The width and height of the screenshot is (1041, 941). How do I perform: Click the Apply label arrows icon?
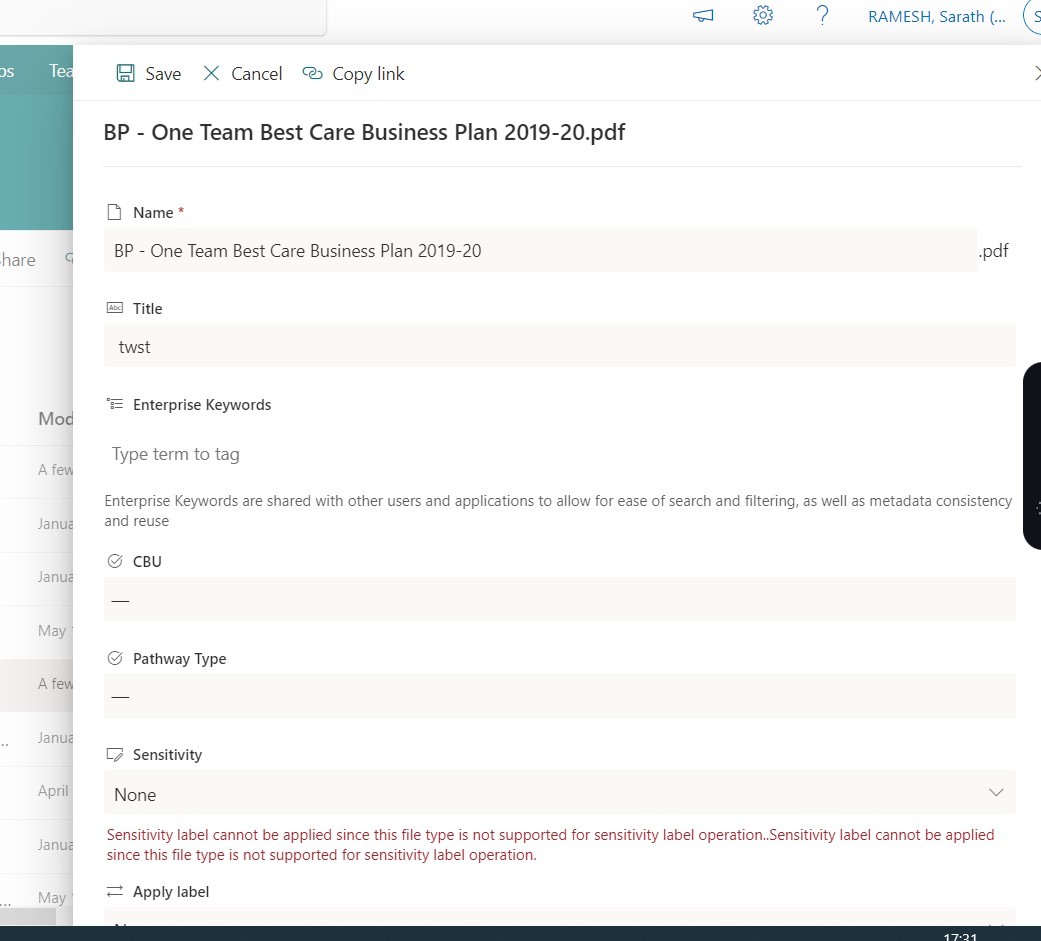[x=115, y=891]
